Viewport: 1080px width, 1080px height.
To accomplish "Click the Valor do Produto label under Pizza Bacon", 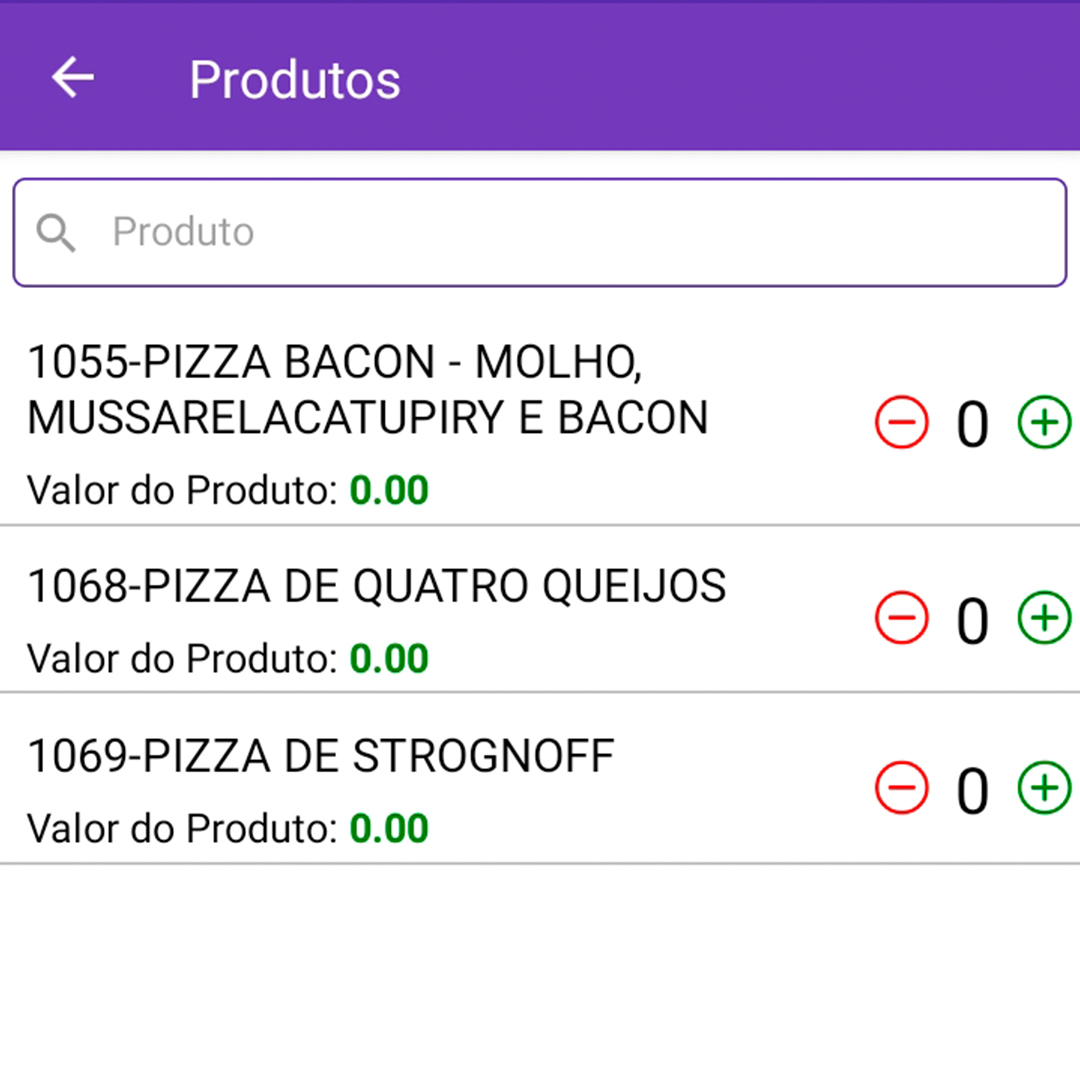I will [x=183, y=490].
